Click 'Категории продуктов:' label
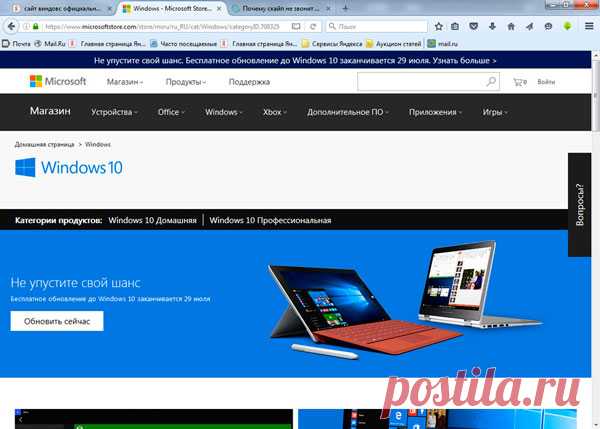This screenshot has height=429, width=600. (59, 220)
